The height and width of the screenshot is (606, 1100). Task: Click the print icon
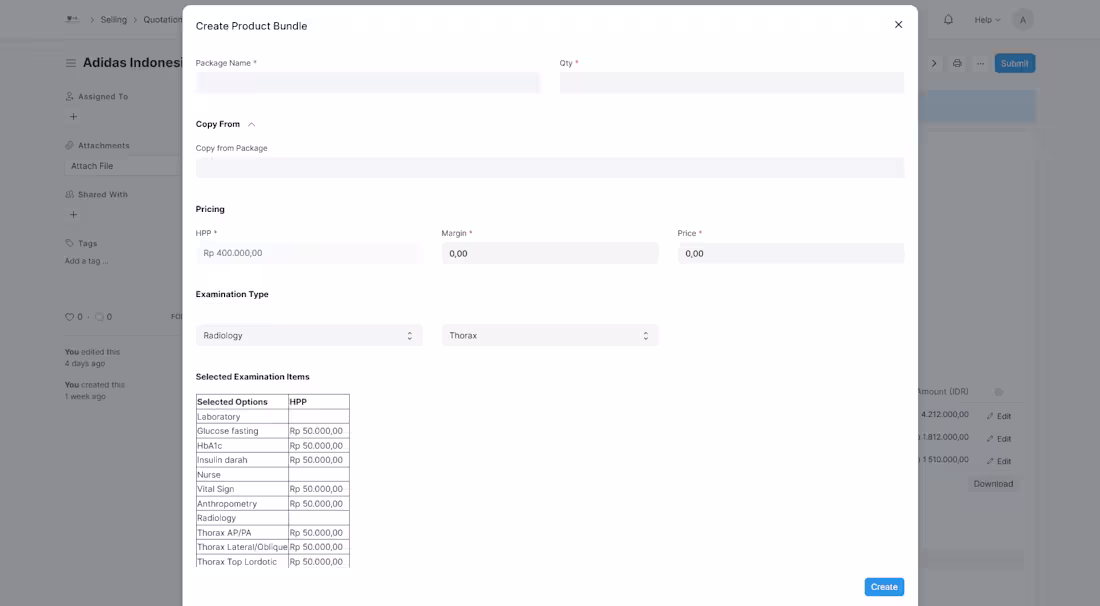956,63
